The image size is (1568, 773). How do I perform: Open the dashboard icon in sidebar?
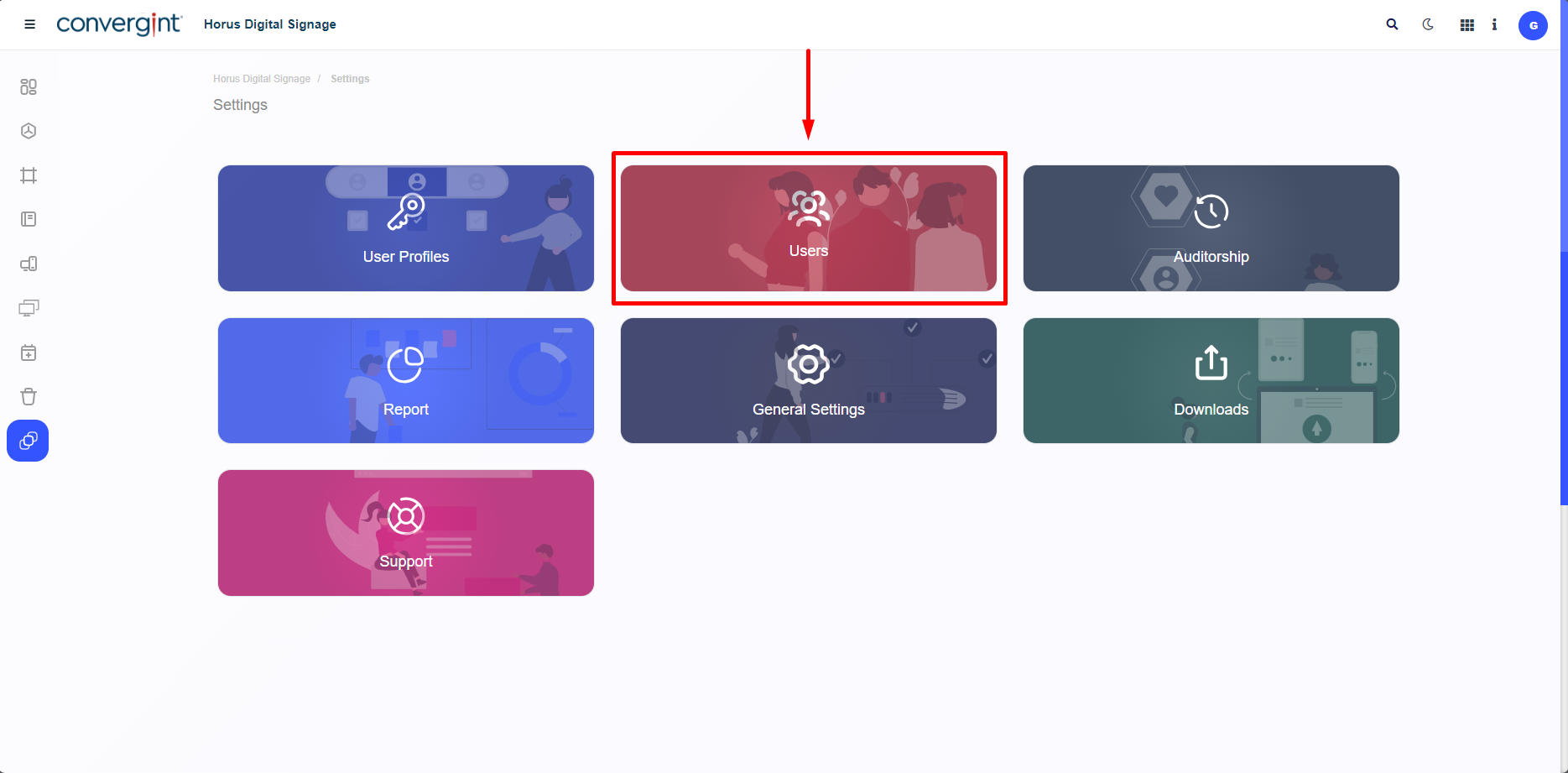(29, 87)
